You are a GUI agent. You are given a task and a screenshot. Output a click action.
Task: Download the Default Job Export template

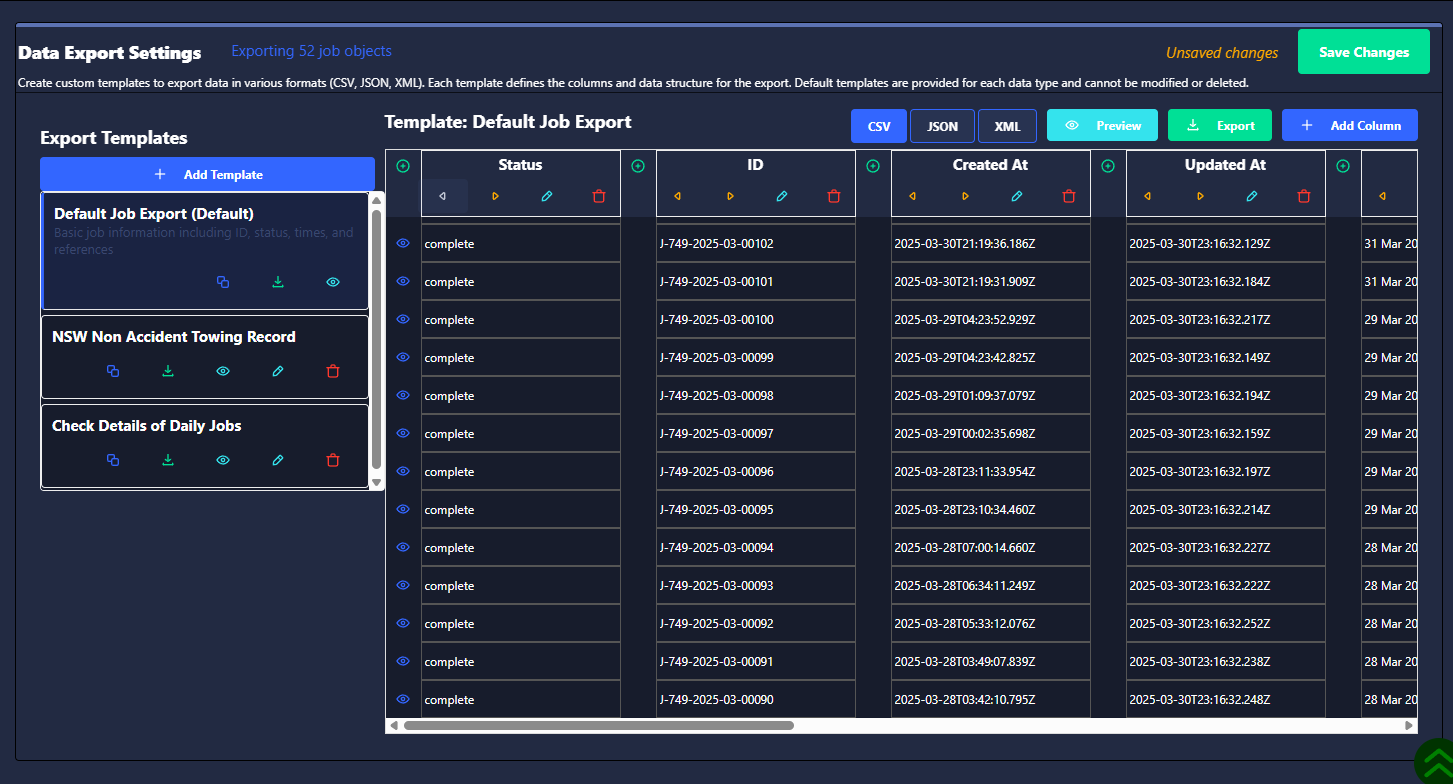coord(278,282)
